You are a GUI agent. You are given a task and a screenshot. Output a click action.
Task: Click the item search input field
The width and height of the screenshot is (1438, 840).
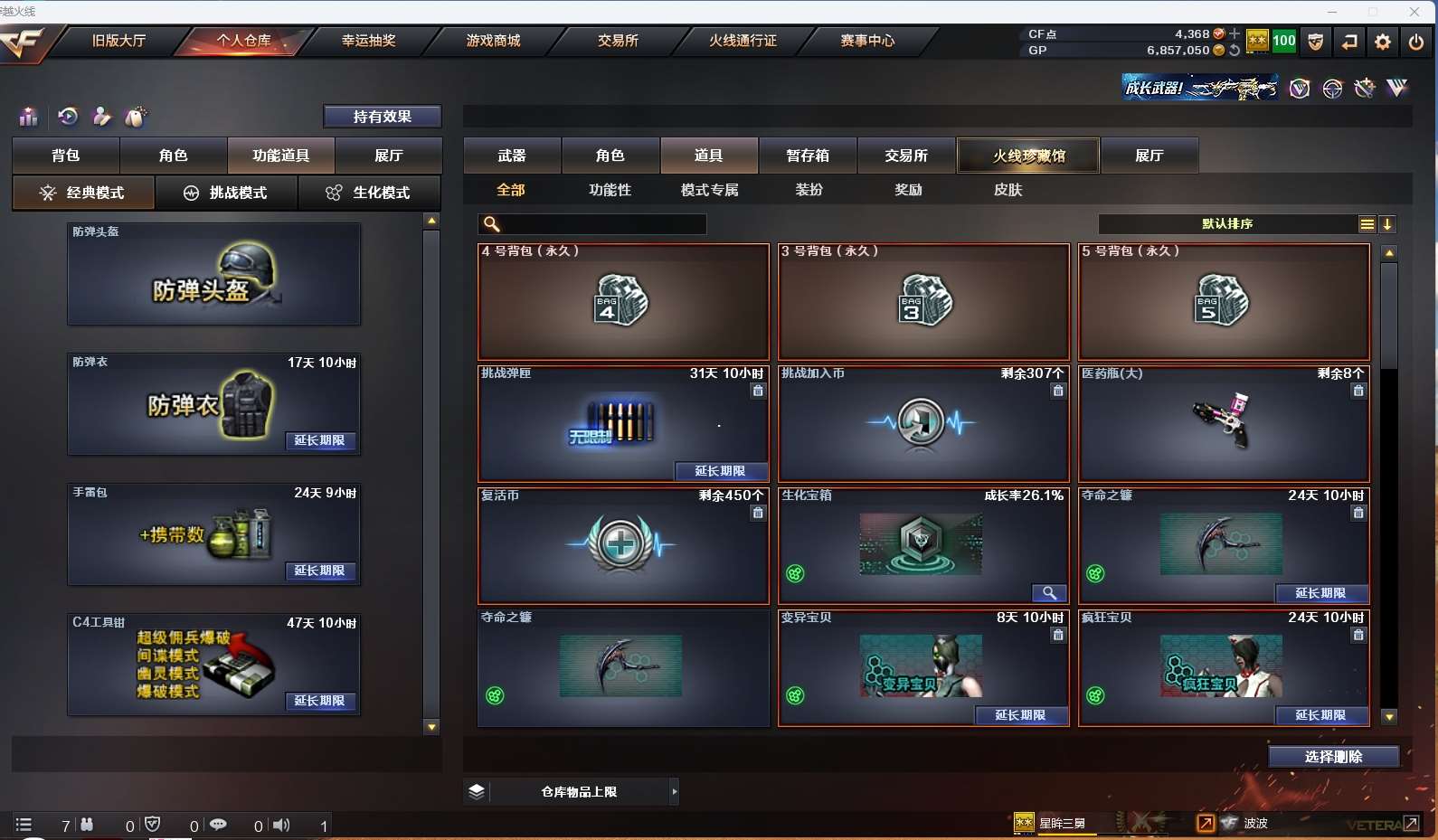tap(592, 224)
